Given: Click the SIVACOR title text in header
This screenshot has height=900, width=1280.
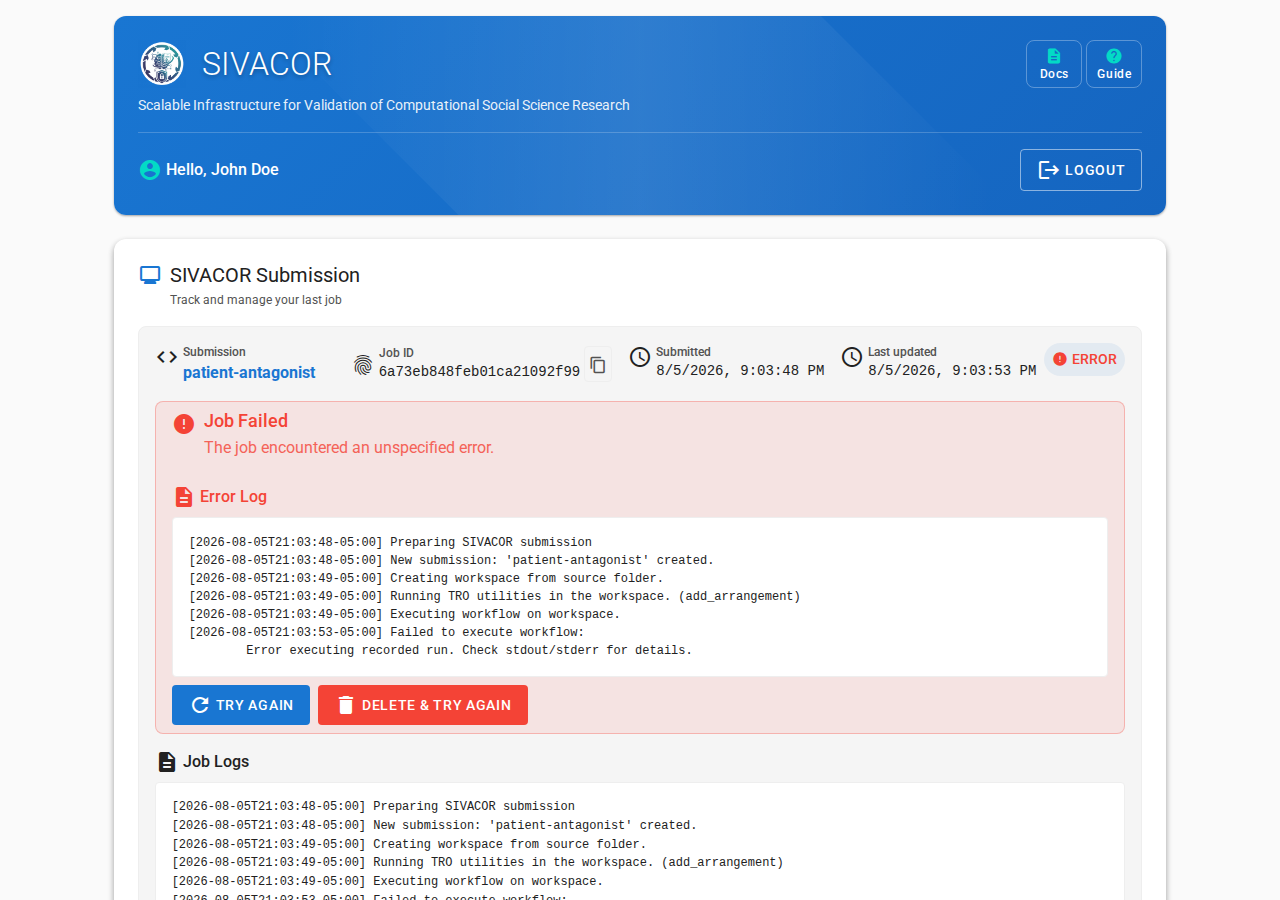Looking at the screenshot, I should click(x=267, y=64).
